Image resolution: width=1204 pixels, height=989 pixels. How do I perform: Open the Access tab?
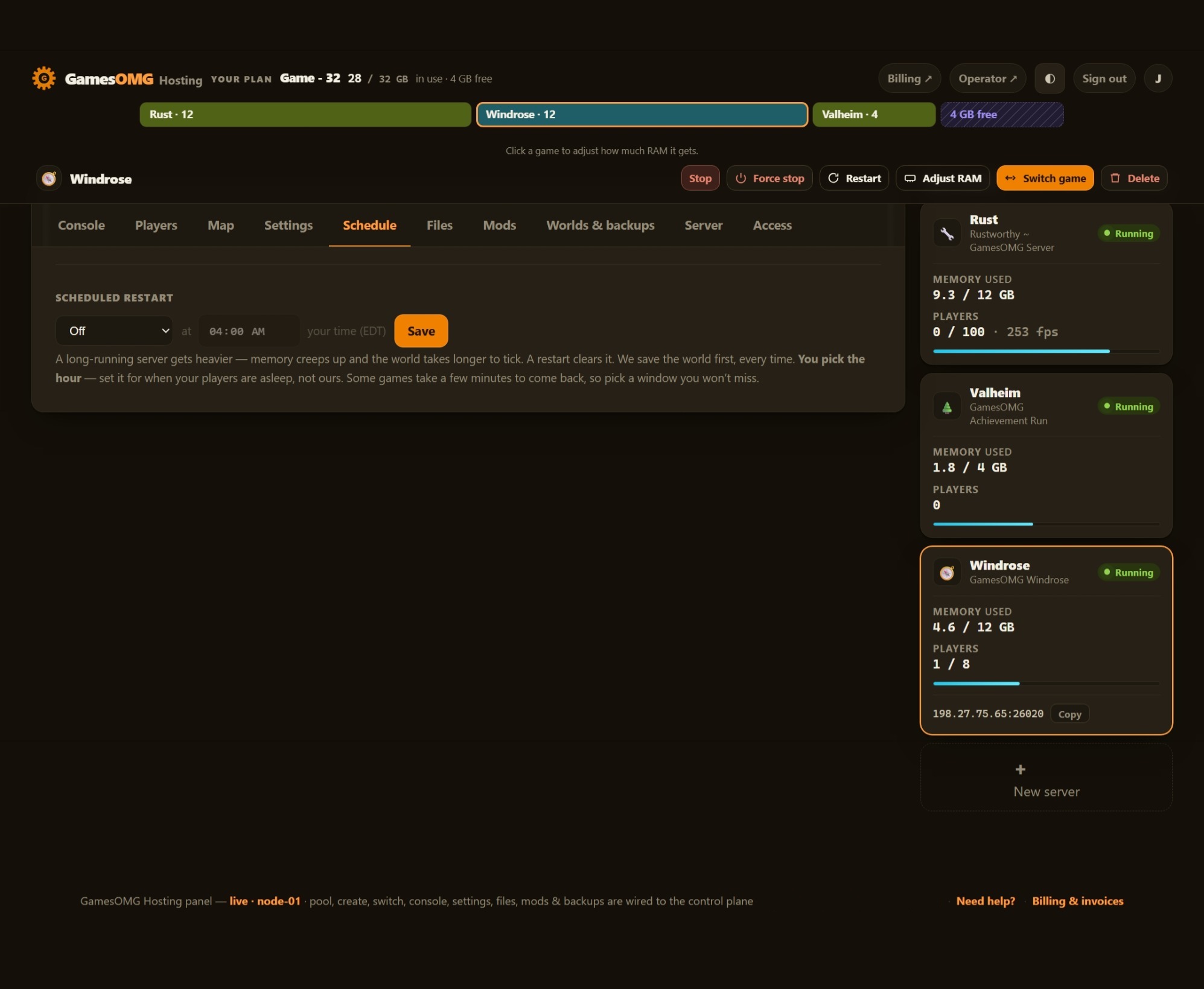772,226
